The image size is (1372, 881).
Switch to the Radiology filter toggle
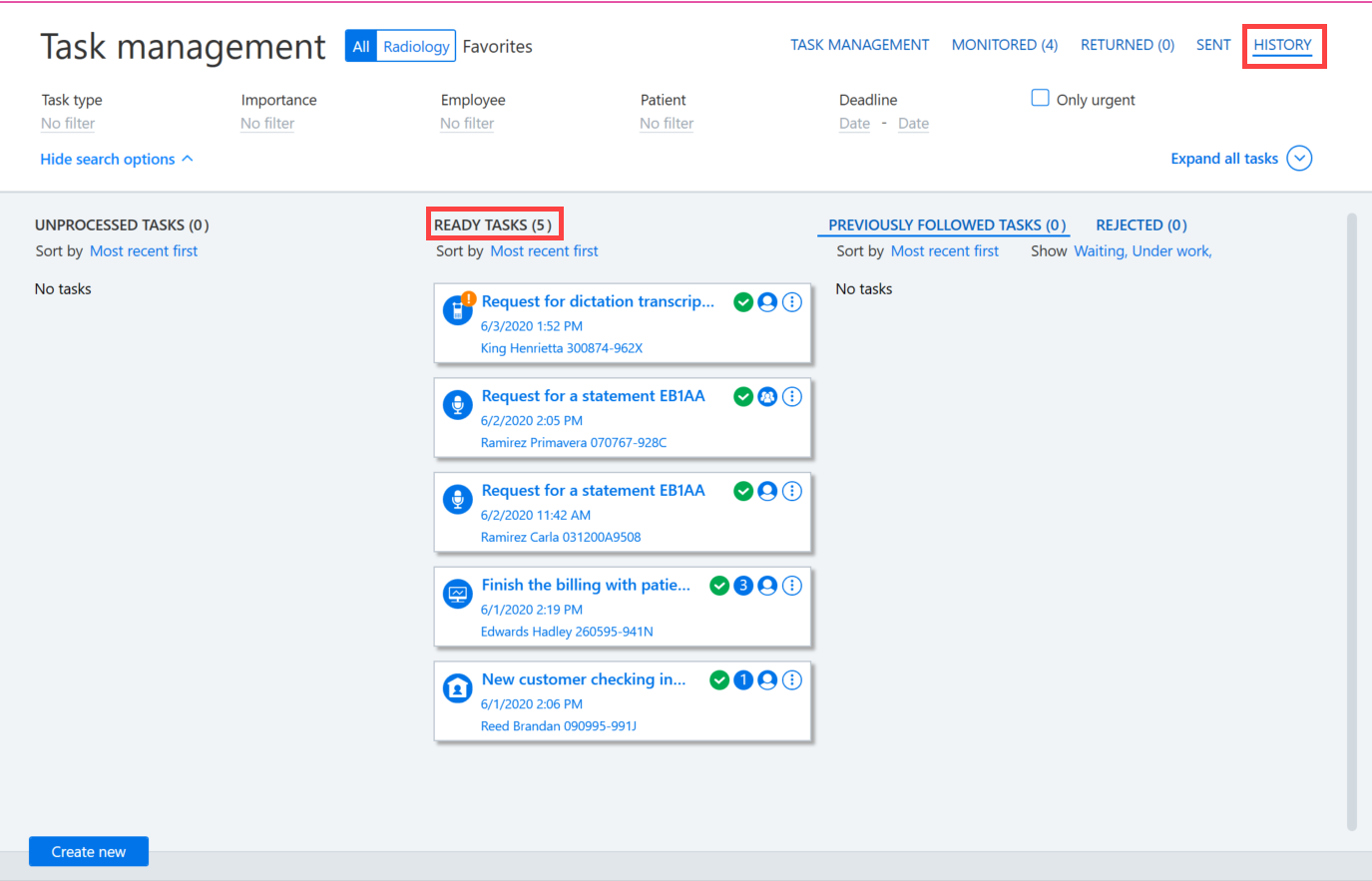click(416, 46)
